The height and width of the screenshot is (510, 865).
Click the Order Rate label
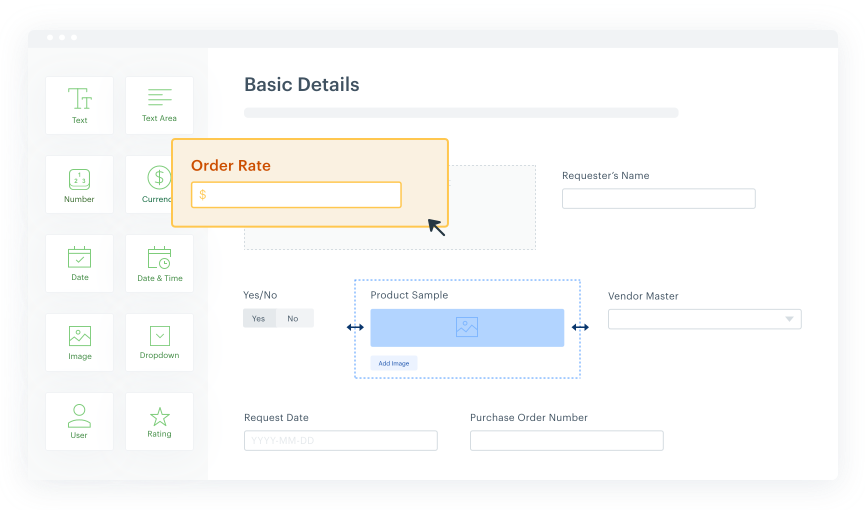coord(231,166)
